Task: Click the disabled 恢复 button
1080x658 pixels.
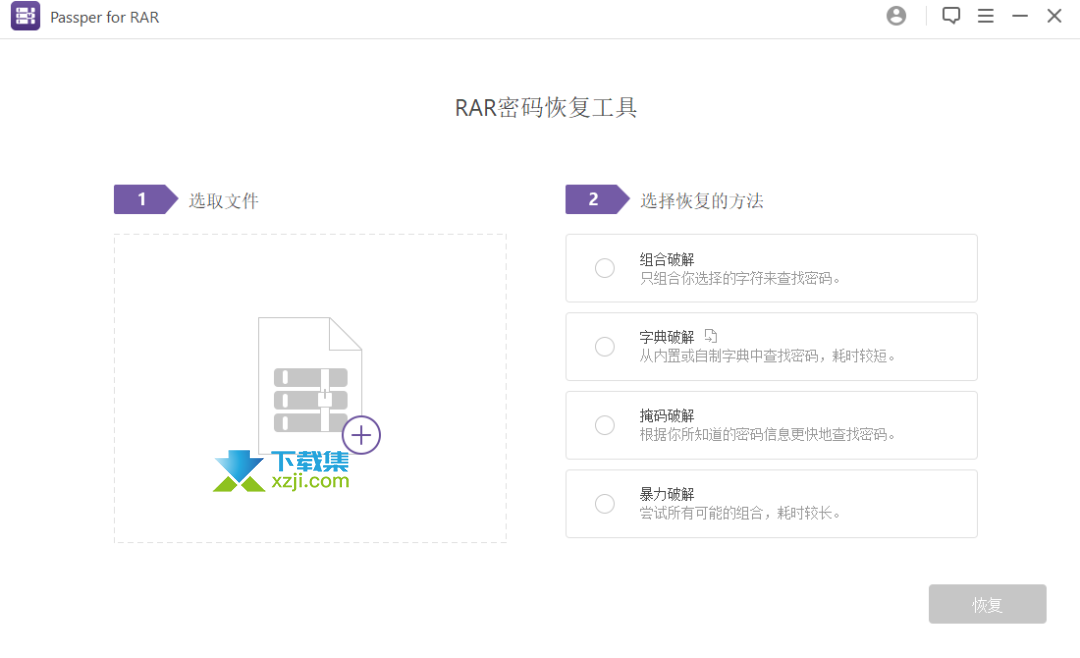Action: click(x=987, y=604)
